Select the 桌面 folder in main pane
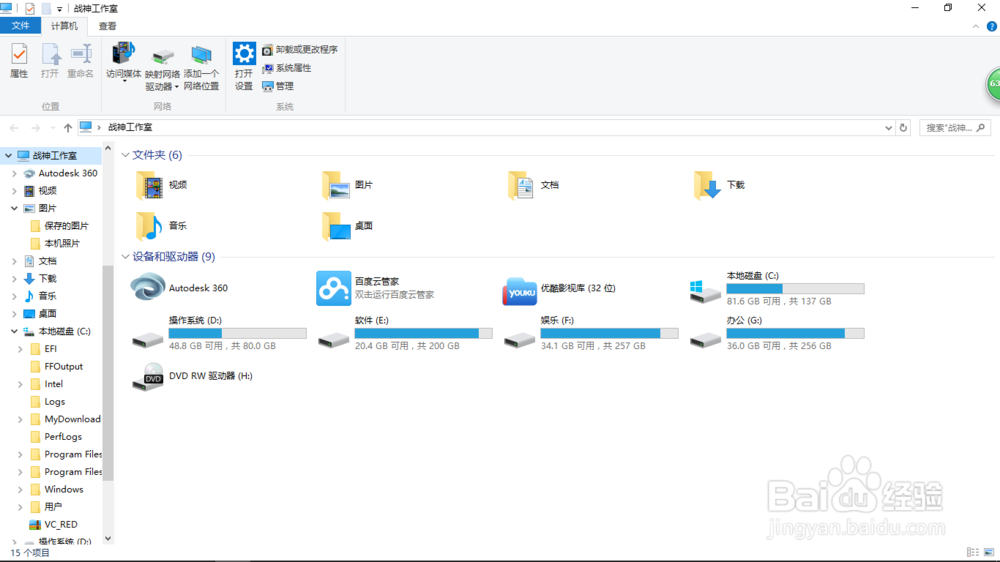 pyautogui.click(x=348, y=226)
